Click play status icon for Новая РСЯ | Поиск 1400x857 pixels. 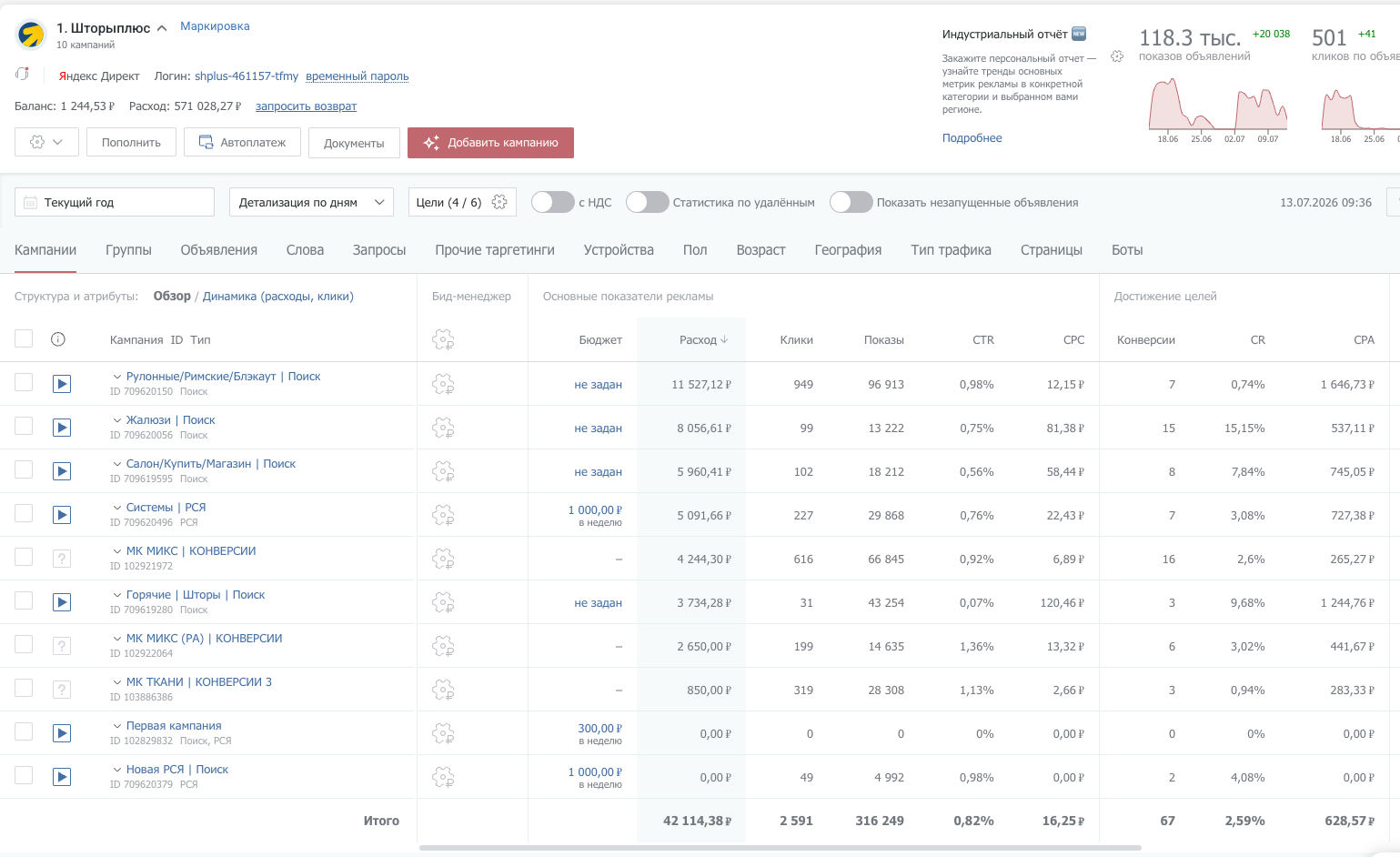point(62,777)
